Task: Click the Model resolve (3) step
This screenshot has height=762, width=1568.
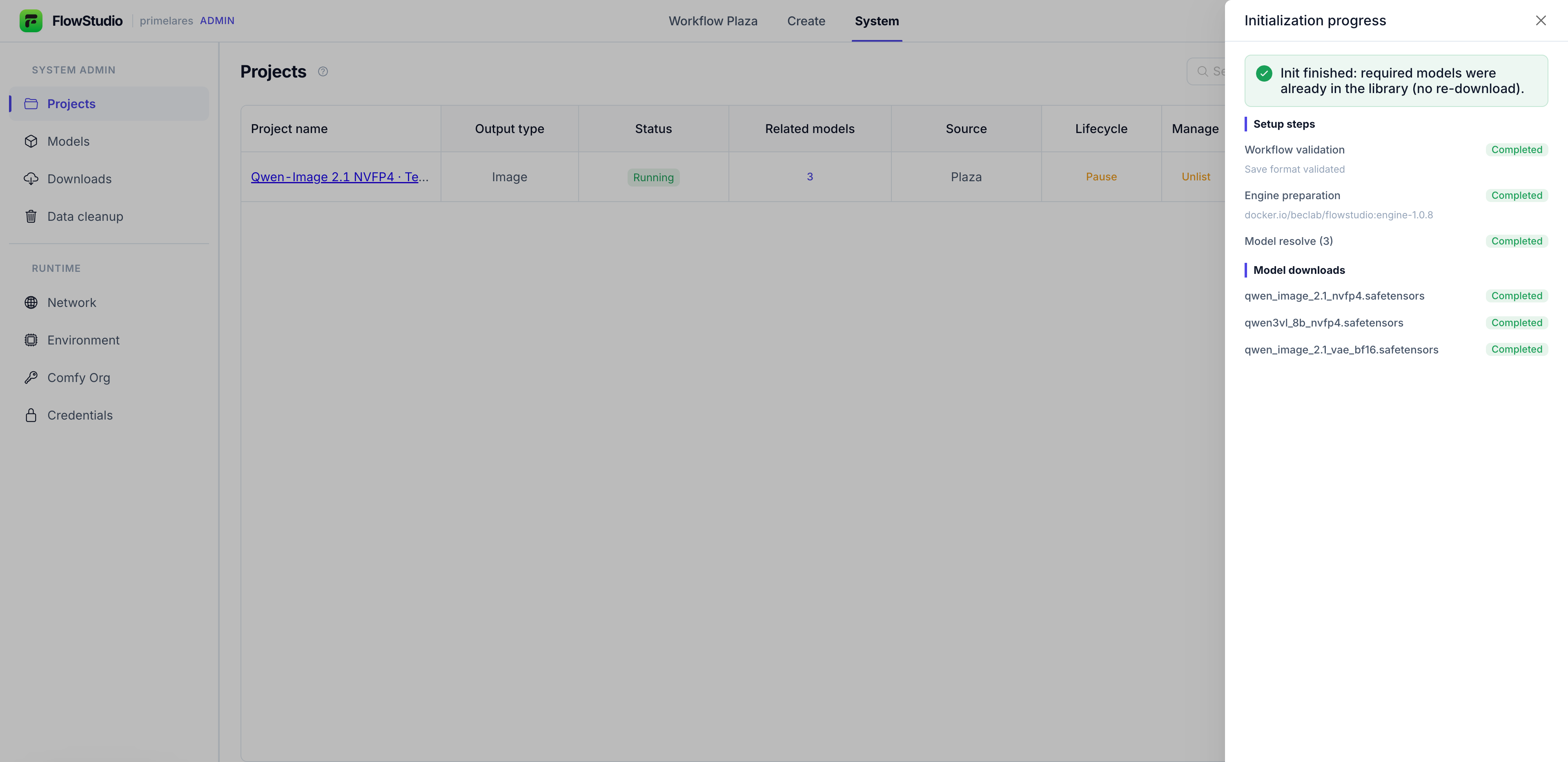Action: click(1289, 241)
